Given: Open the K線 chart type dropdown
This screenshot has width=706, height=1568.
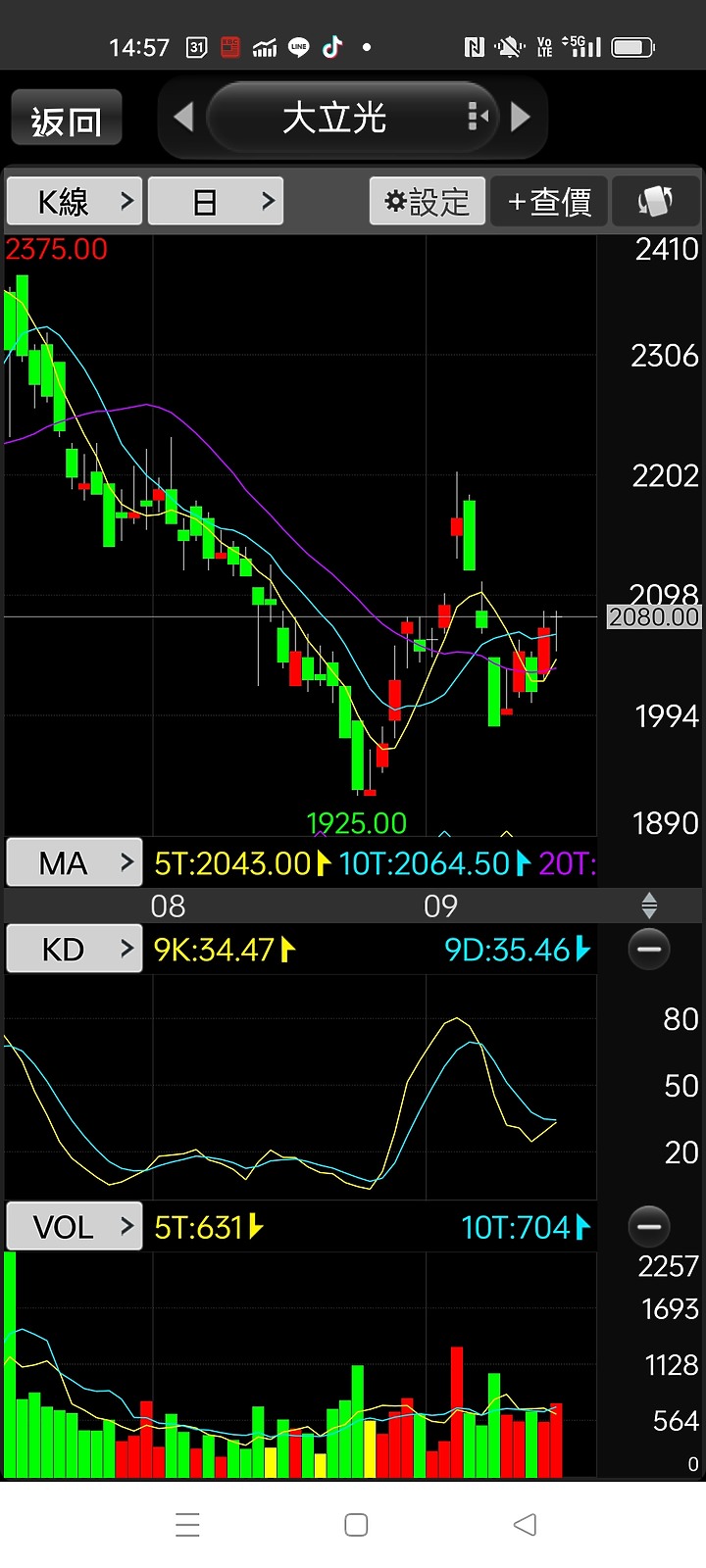Looking at the screenshot, I should tap(76, 201).
